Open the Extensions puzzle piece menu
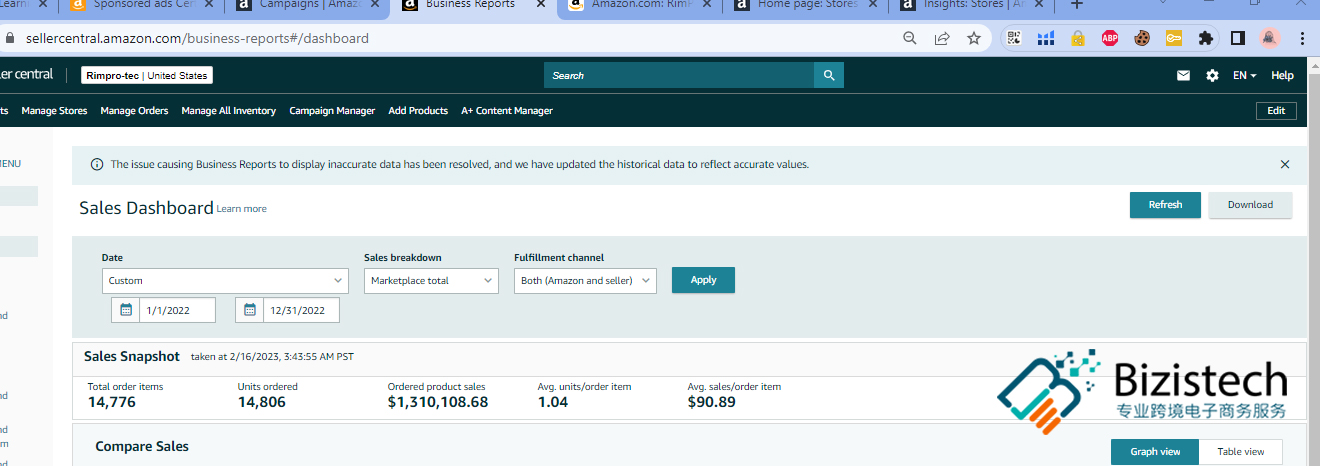The image size is (1320, 466). click(x=1205, y=39)
